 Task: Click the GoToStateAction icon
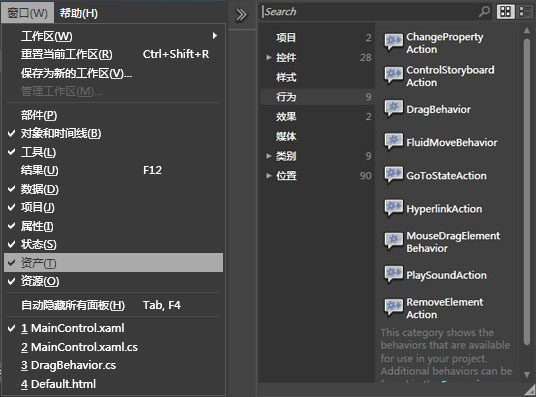click(393, 175)
